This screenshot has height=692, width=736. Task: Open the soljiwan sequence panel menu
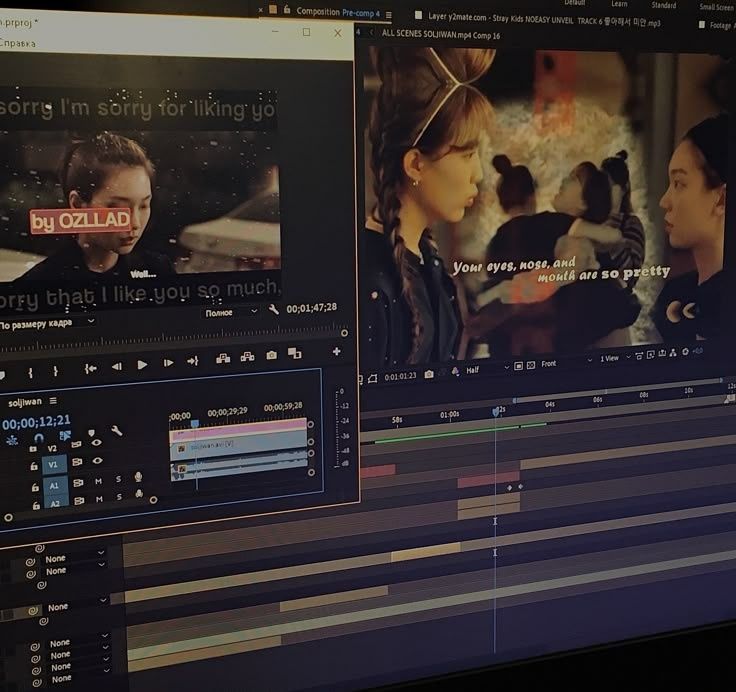tap(53, 400)
